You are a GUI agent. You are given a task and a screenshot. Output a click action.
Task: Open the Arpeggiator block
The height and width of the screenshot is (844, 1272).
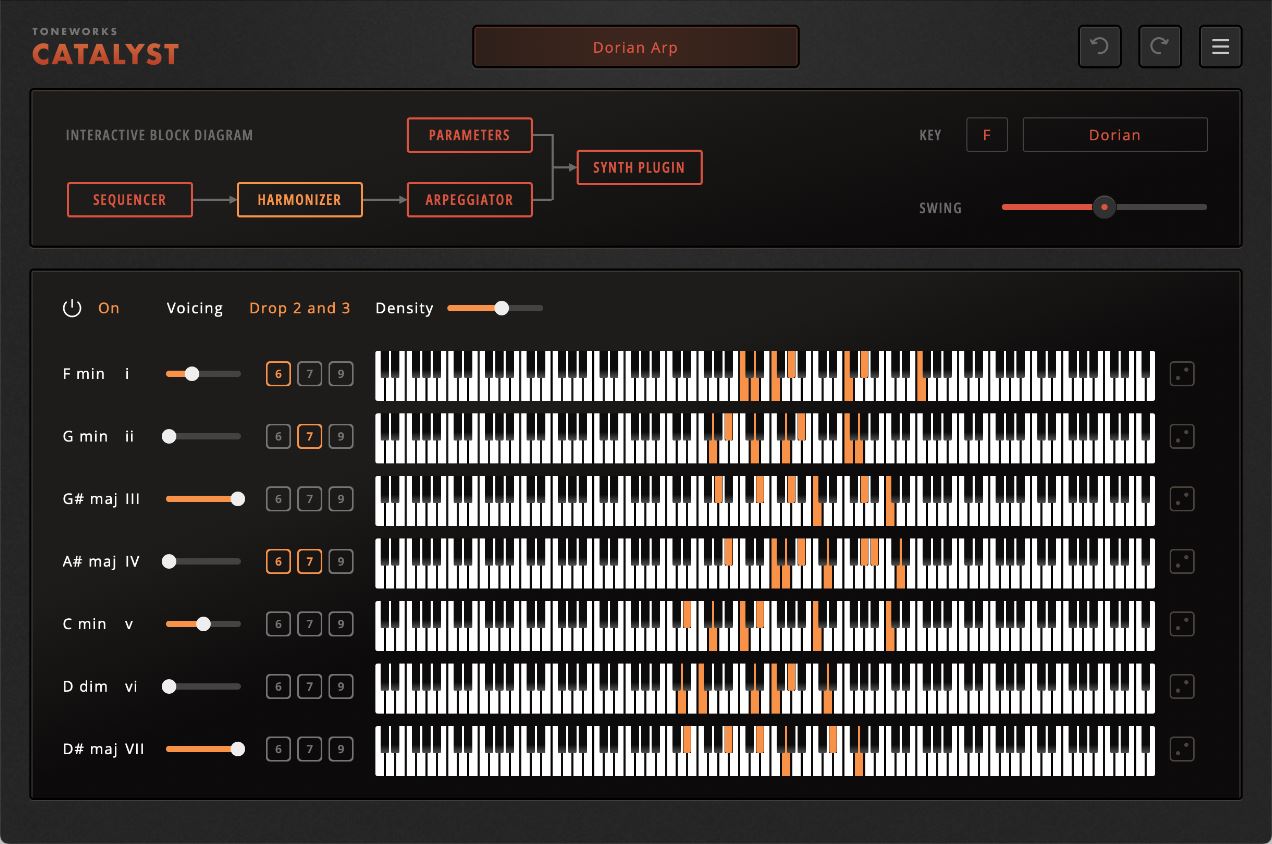(x=470, y=199)
